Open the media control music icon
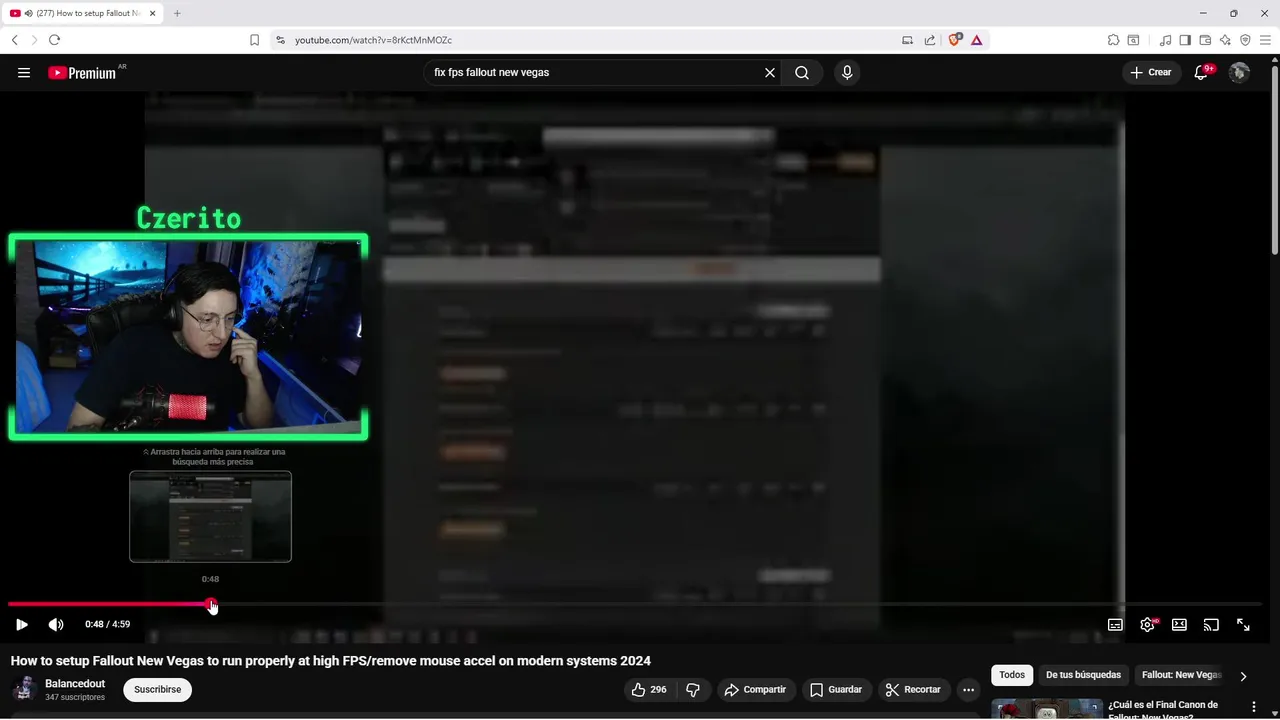This screenshot has height=720, width=1280. 1165,40
